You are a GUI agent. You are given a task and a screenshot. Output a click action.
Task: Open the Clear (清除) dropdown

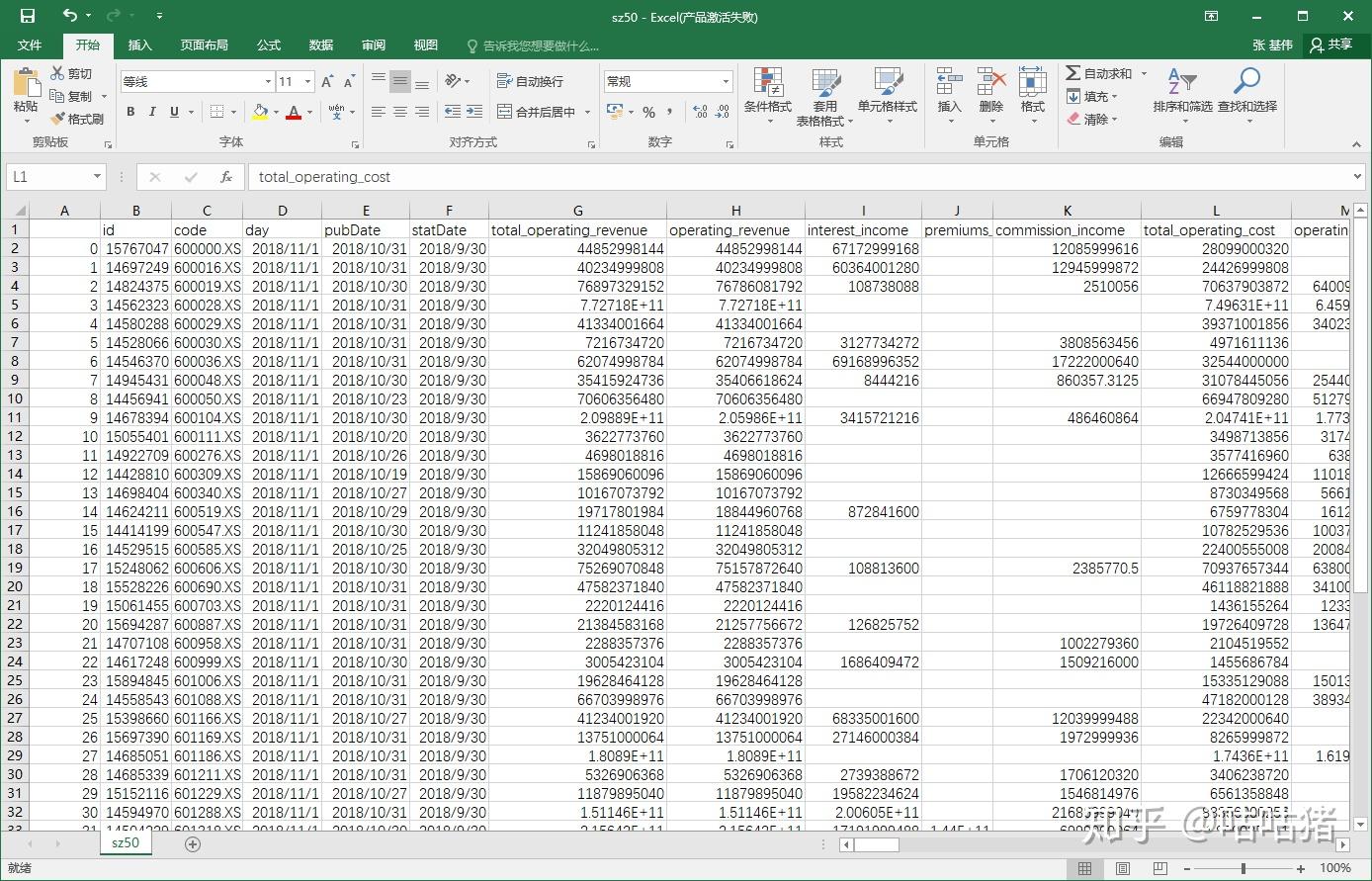[x=1091, y=119]
